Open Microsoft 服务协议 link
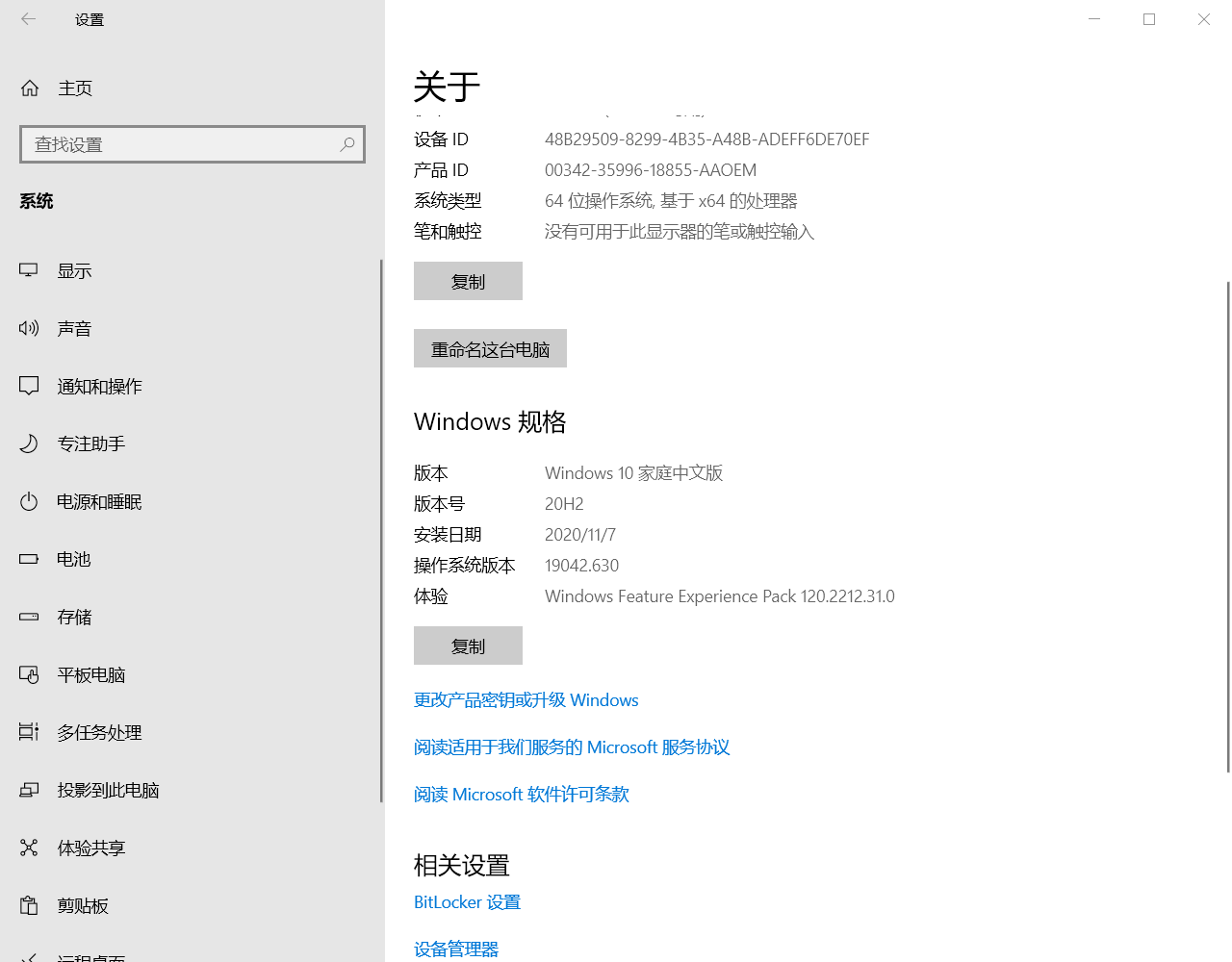1232x962 pixels. (572, 747)
